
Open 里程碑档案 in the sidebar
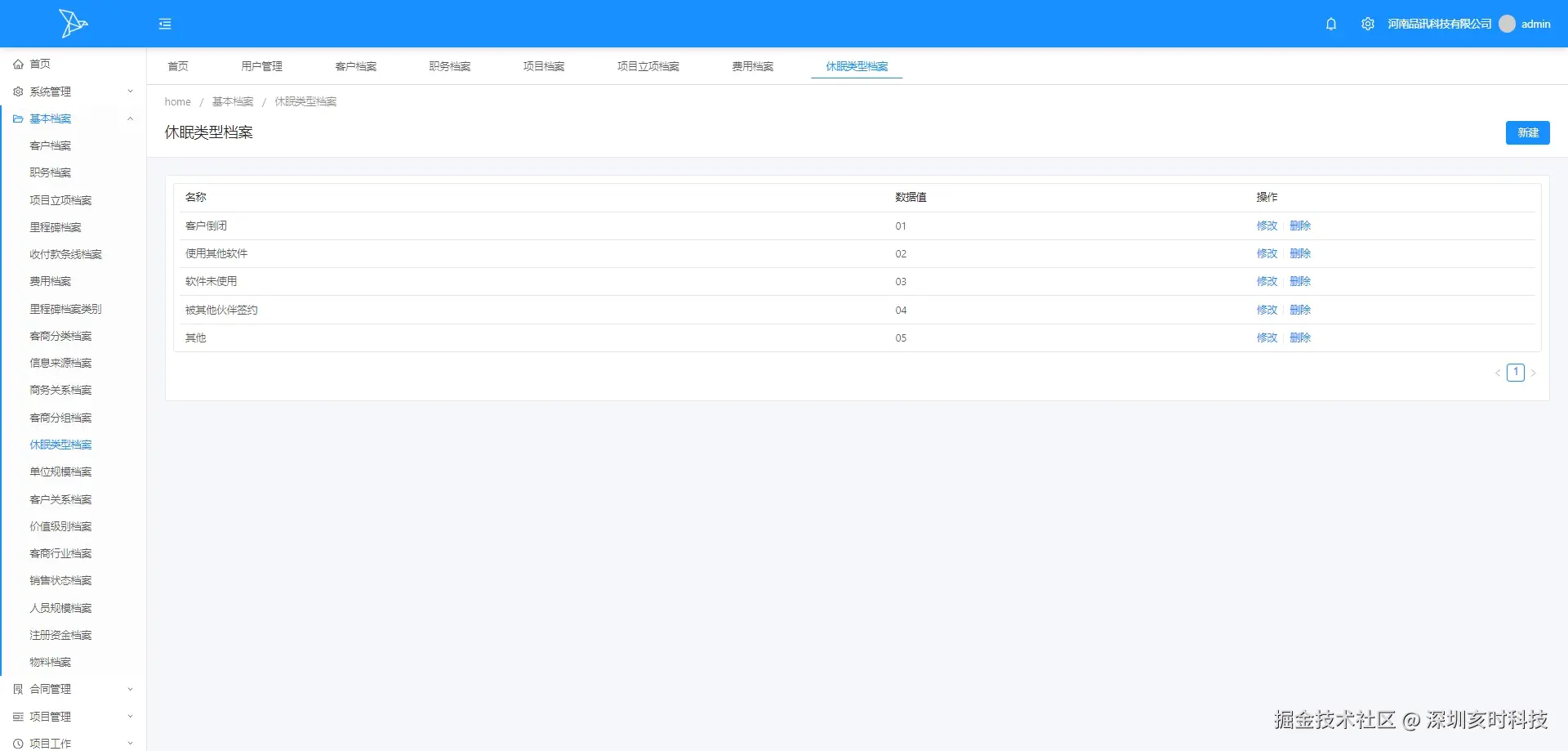(x=56, y=227)
